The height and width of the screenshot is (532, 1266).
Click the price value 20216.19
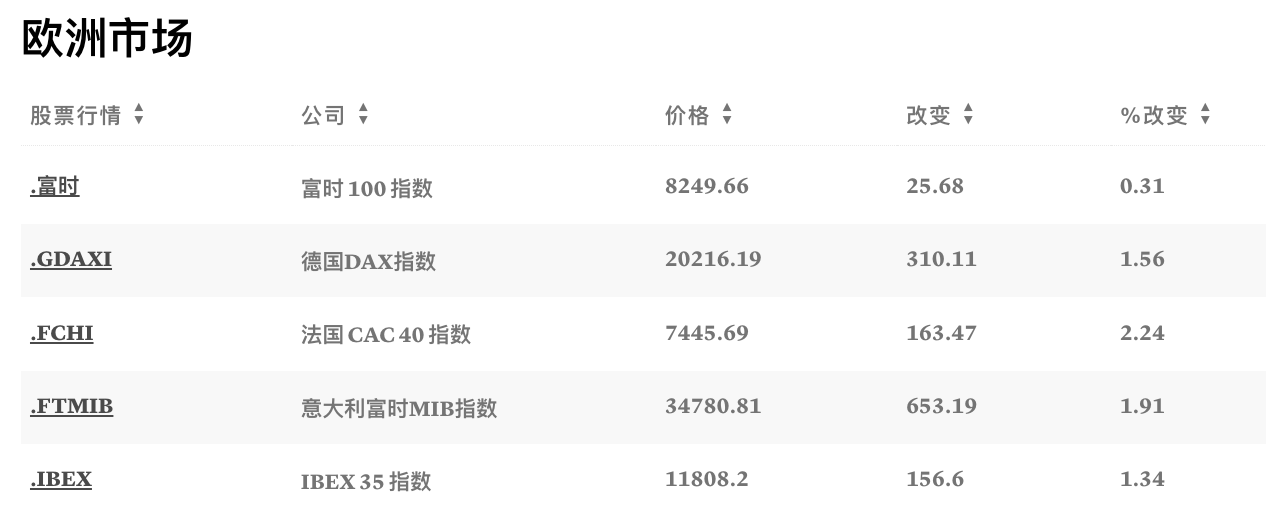[713, 260]
